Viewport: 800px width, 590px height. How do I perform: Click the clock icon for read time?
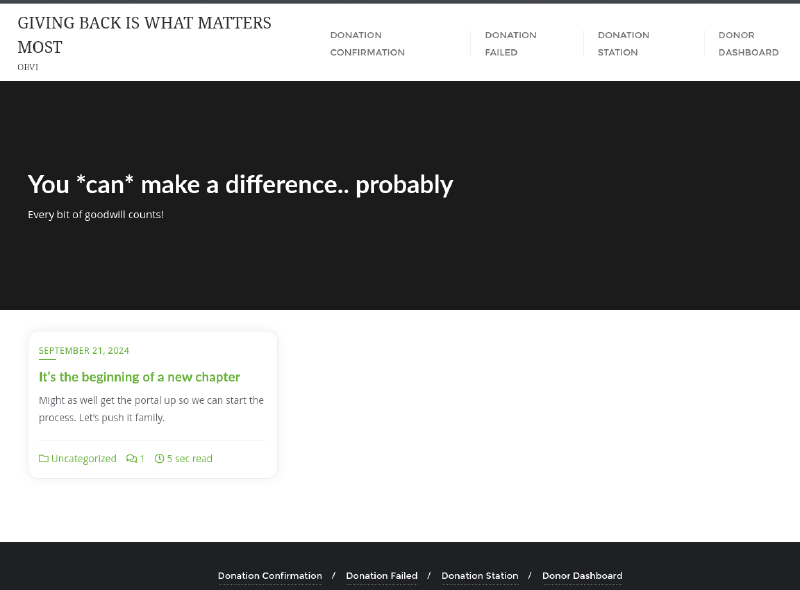[160, 459]
